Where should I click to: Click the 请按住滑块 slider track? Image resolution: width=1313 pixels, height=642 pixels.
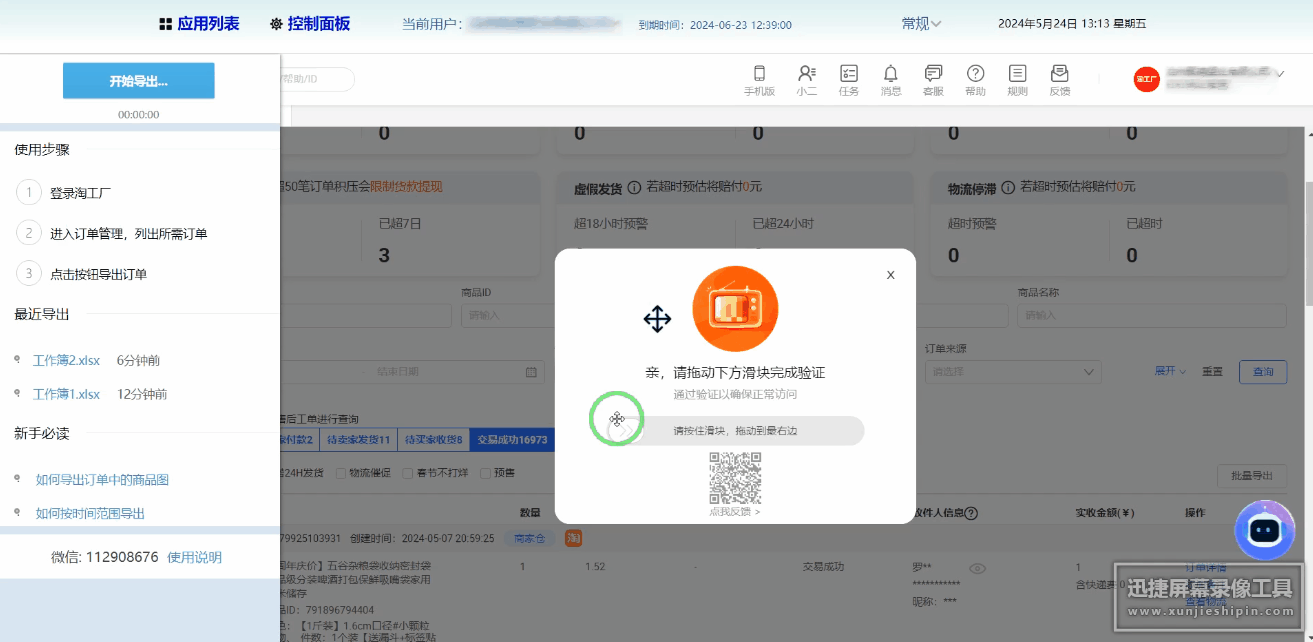point(735,431)
